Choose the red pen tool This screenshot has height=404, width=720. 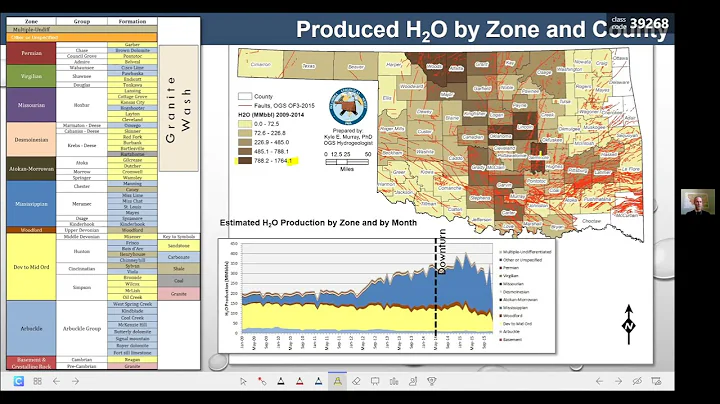[x=299, y=381]
